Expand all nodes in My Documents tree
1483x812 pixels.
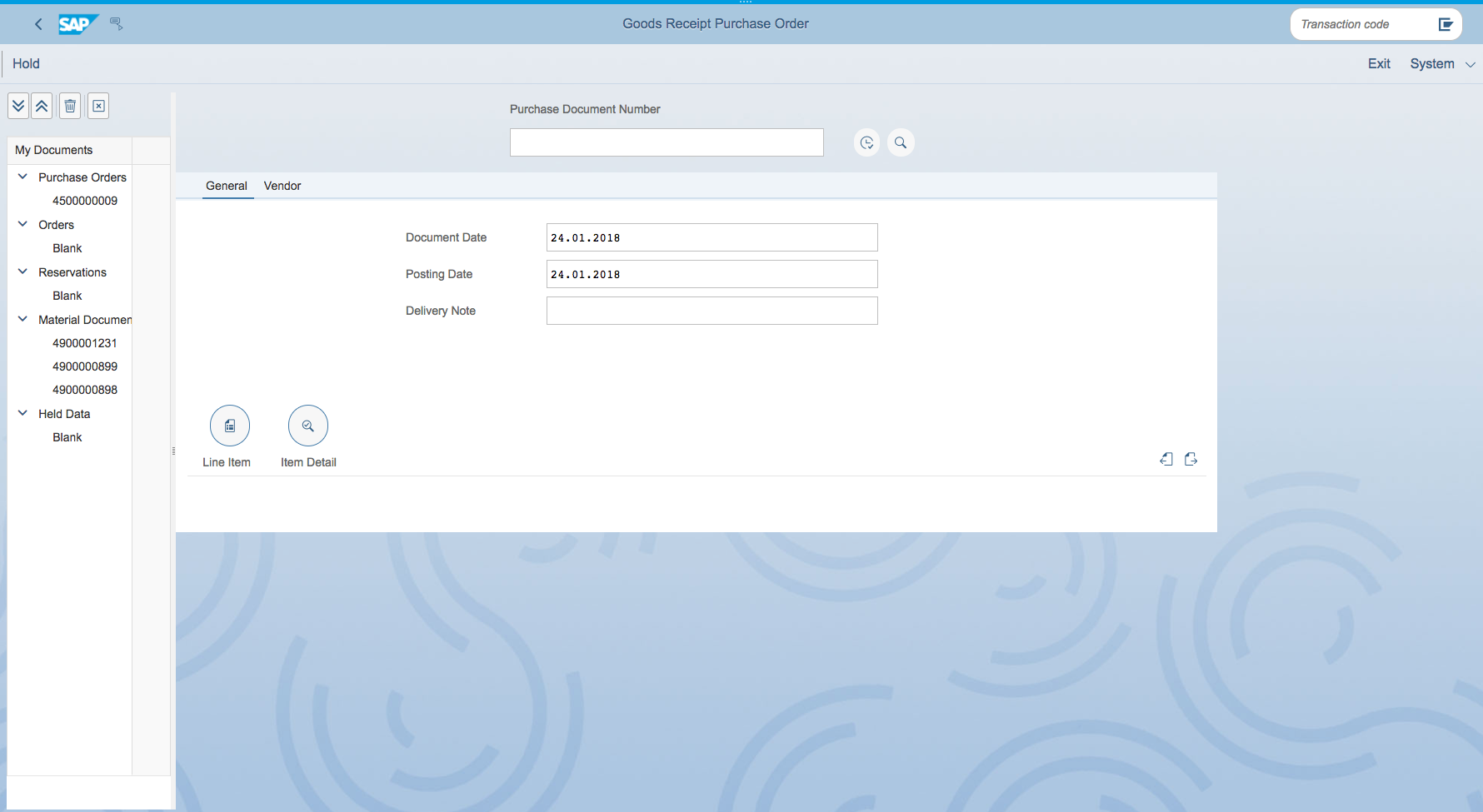18,106
